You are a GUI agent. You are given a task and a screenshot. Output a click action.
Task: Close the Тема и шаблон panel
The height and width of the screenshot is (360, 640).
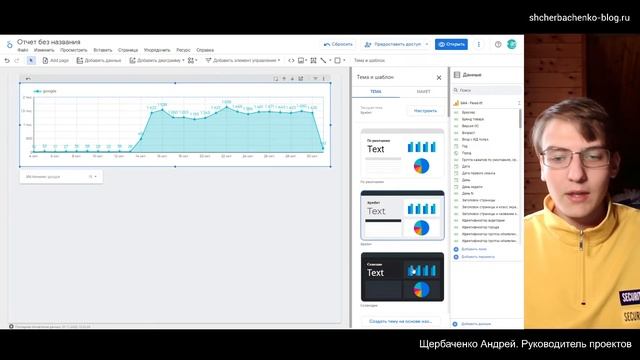tap(439, 78)
